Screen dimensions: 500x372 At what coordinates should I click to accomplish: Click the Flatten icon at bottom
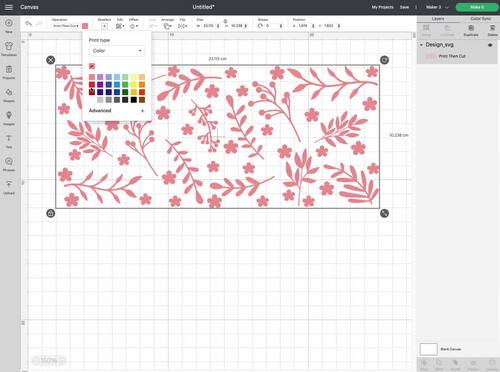(x=473, y=363)
